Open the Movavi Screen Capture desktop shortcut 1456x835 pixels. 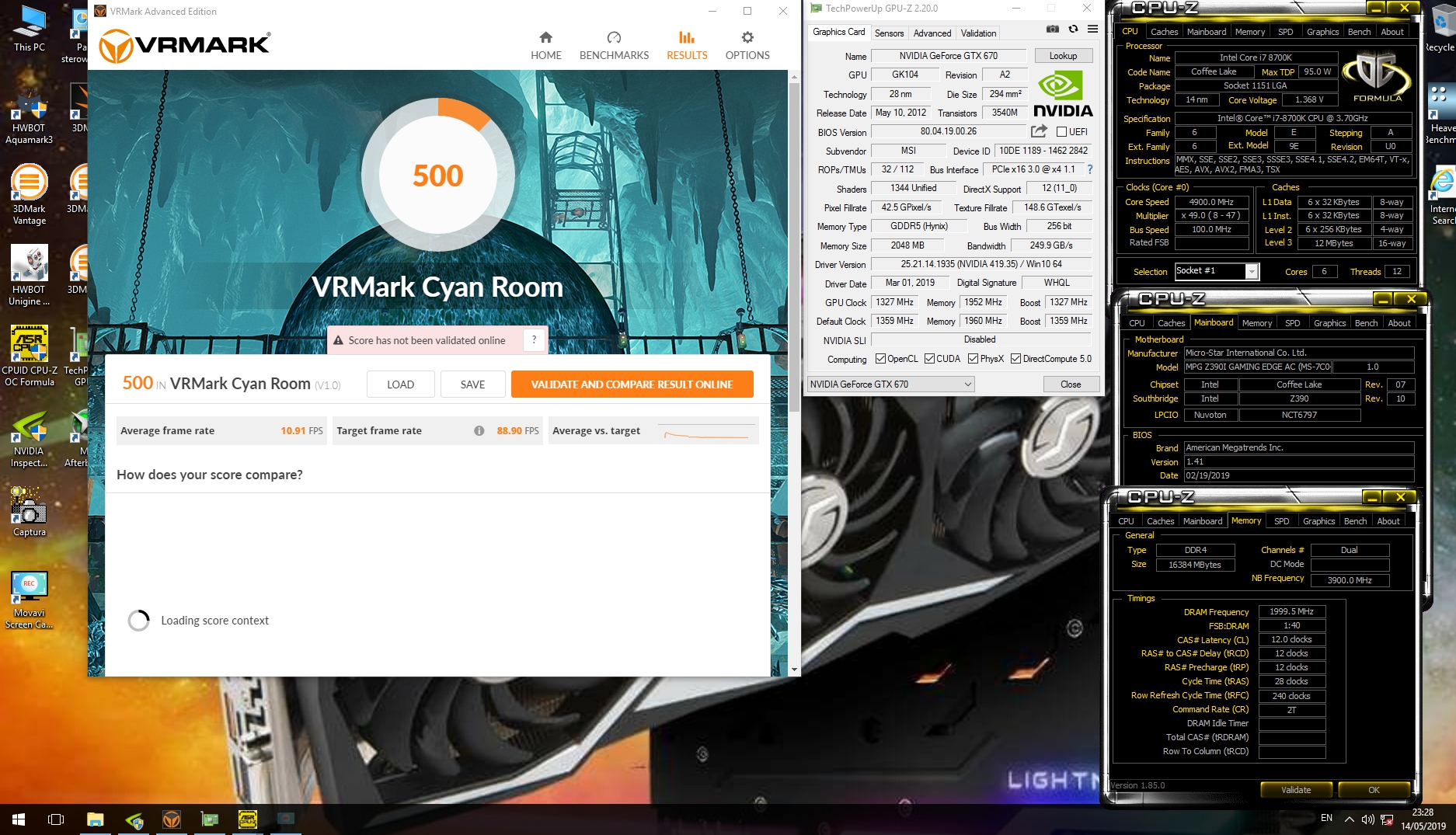point(30,600)
